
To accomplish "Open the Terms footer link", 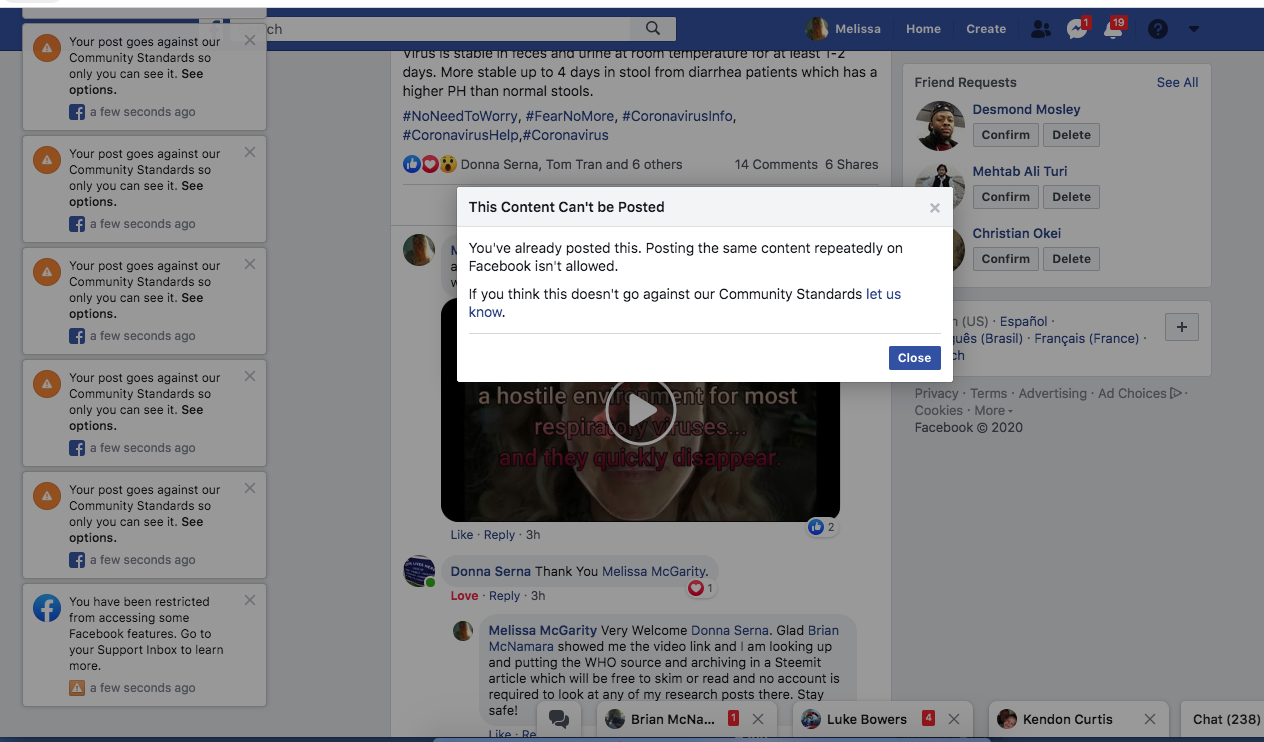I will click(989, 393).
